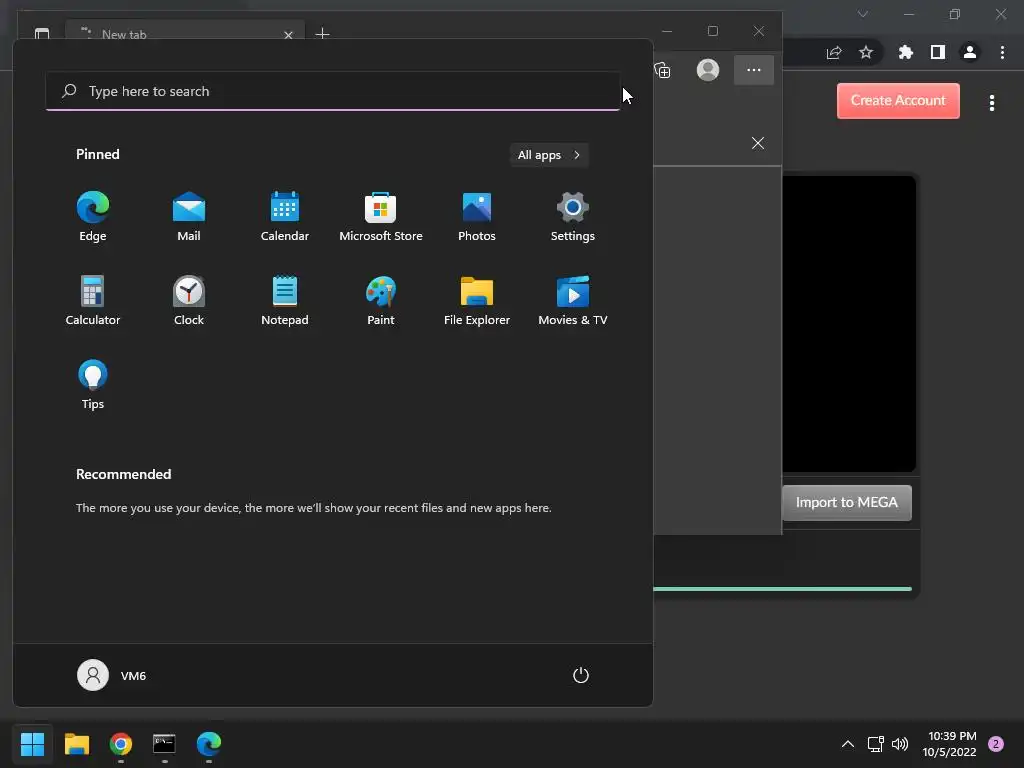Screen dimensions: 1024x768
Task: Open the clock and date flyout
Action: pyautogui.click(x=950, y=744)
